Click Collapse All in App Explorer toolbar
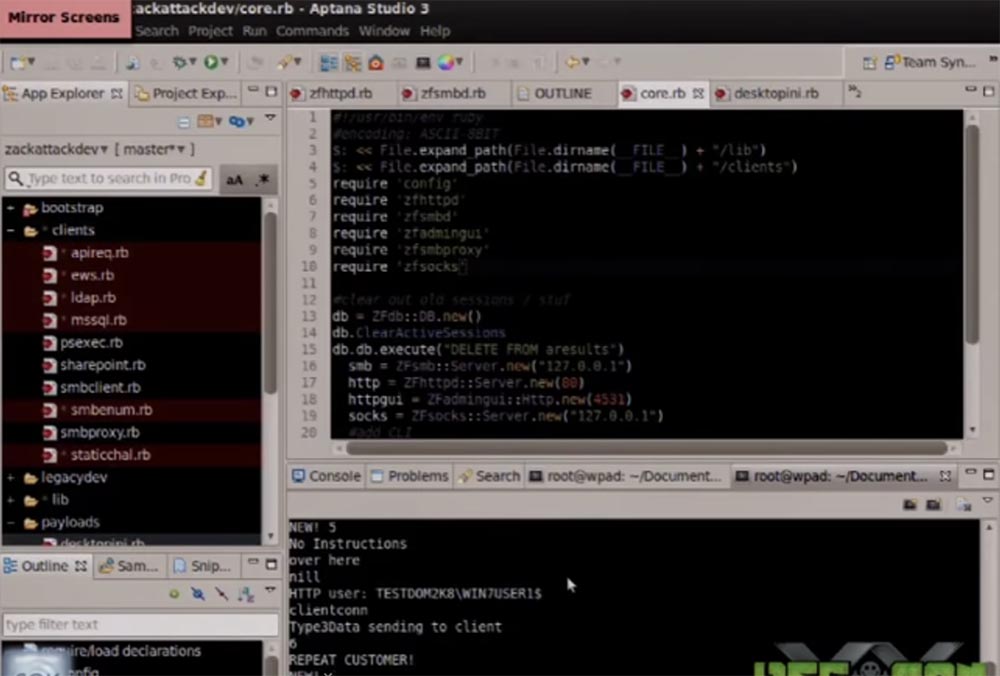This screenshot has height=676, width=1000. coord(184,122)
